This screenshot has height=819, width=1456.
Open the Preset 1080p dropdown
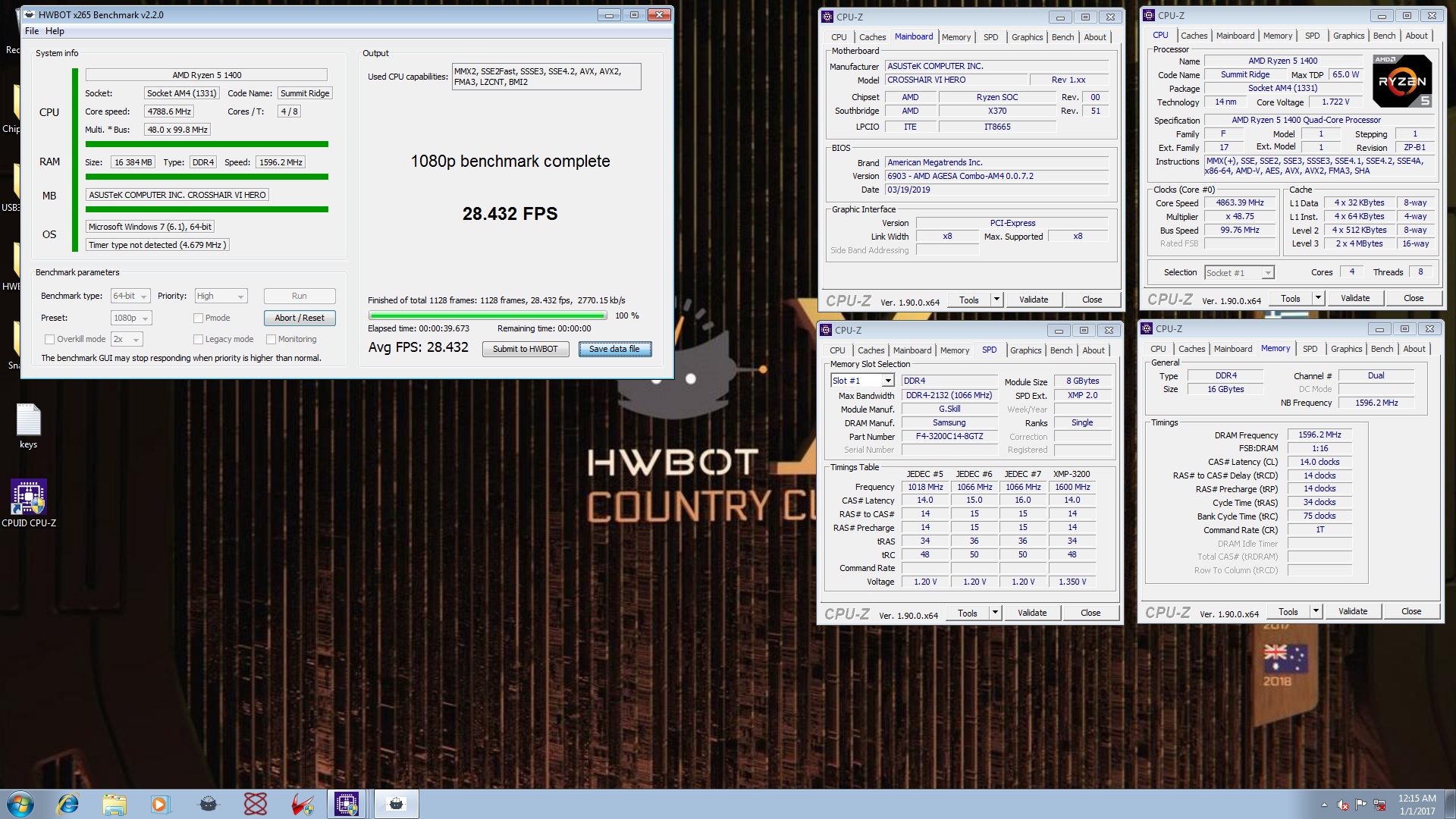131,318
